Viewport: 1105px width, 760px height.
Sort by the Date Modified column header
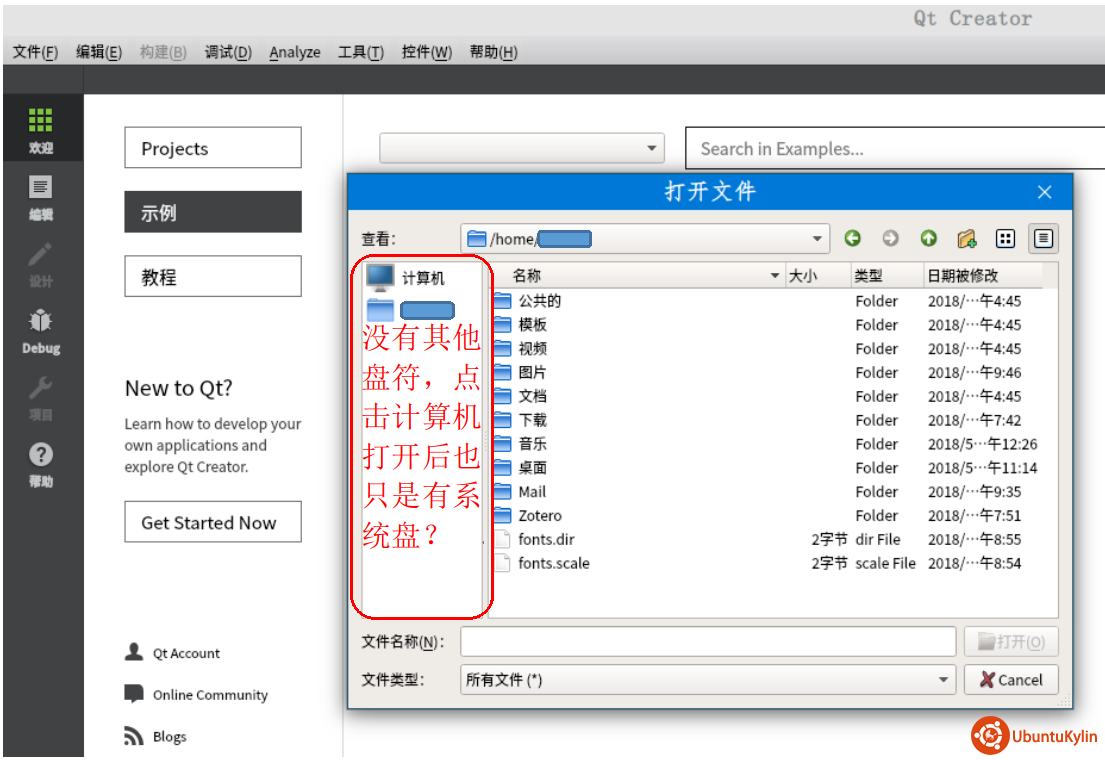coord(982,276)
